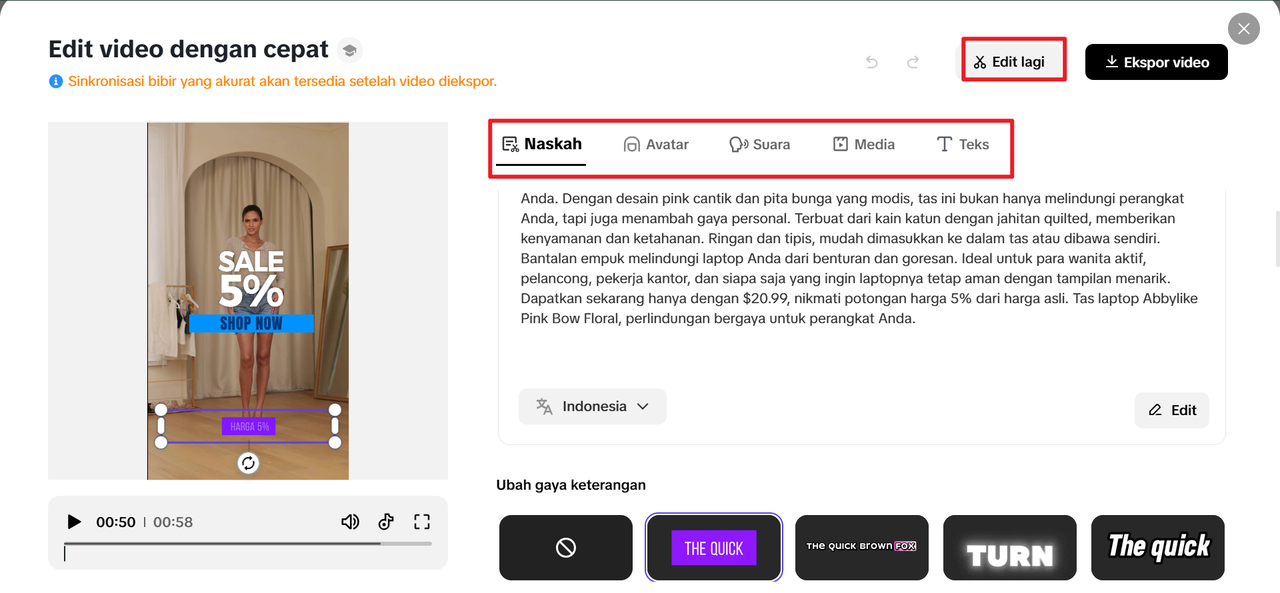
Task: Choose the glowing TURN caption style
Action: [1010, 547]
